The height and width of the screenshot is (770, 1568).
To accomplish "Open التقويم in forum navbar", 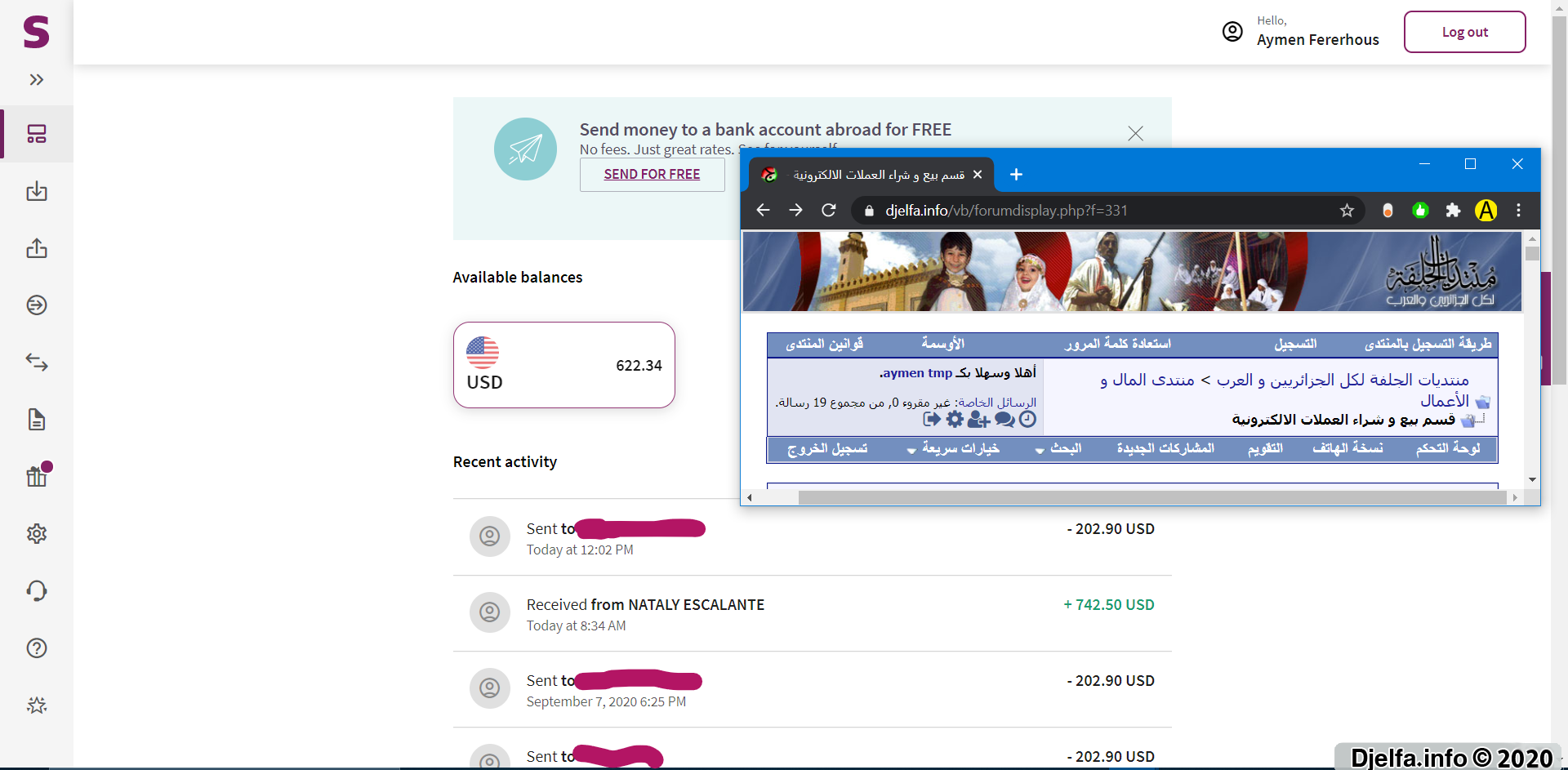I will [x=1265, y=448].
